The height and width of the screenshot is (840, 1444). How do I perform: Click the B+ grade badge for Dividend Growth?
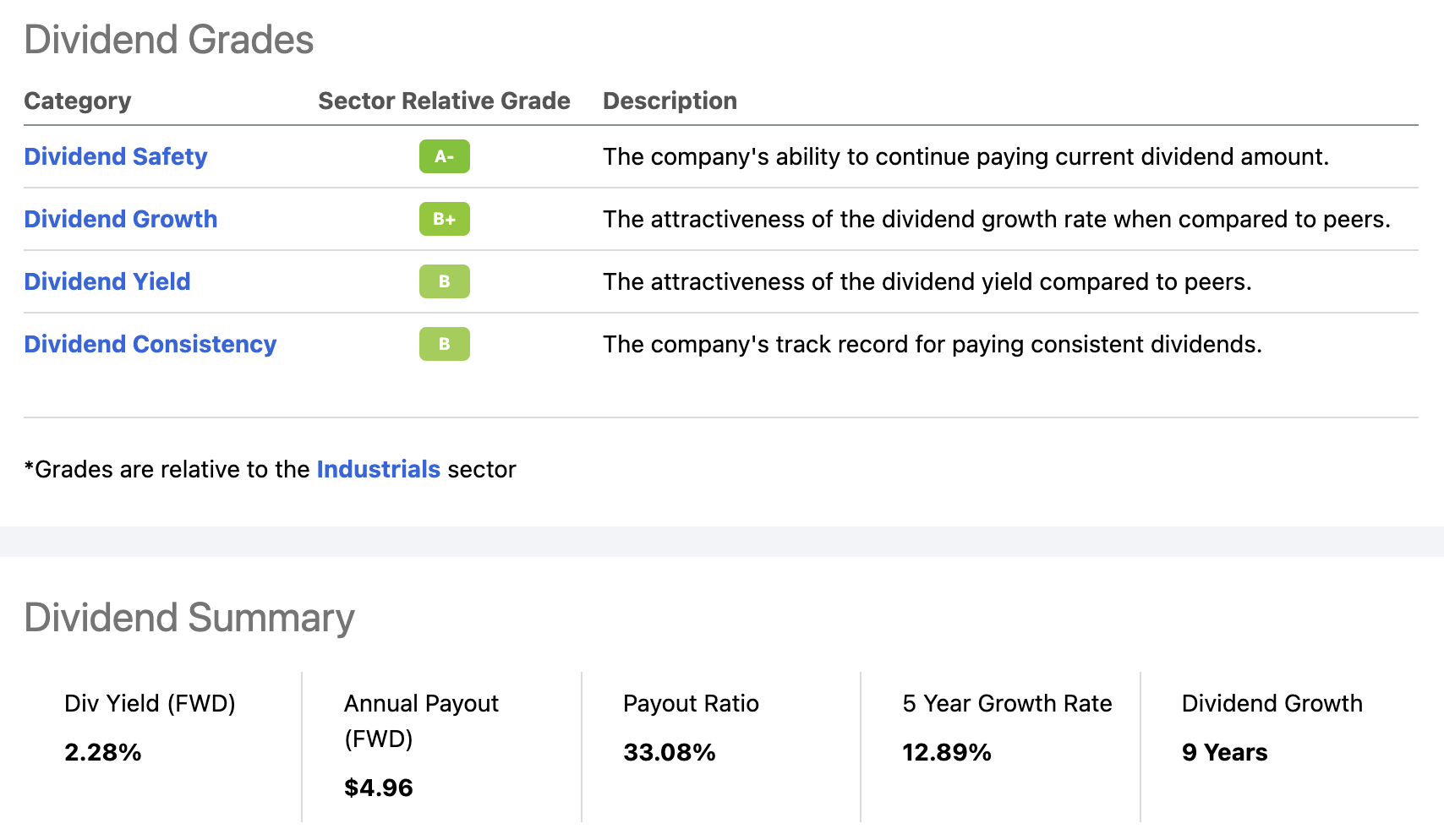click(x=444, y=219)
